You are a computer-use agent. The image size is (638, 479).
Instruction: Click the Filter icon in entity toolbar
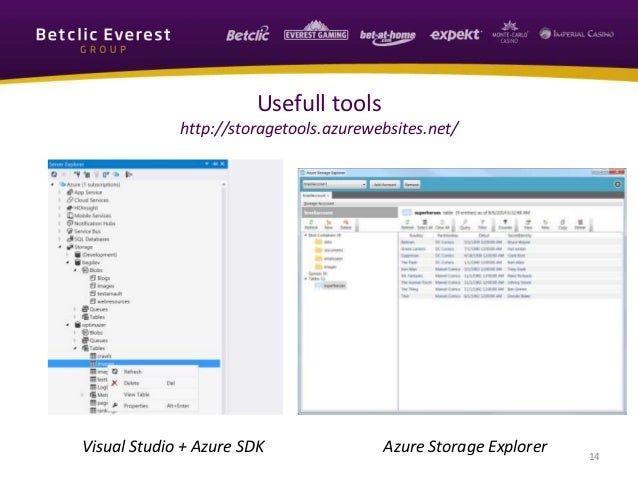[483, 225]
